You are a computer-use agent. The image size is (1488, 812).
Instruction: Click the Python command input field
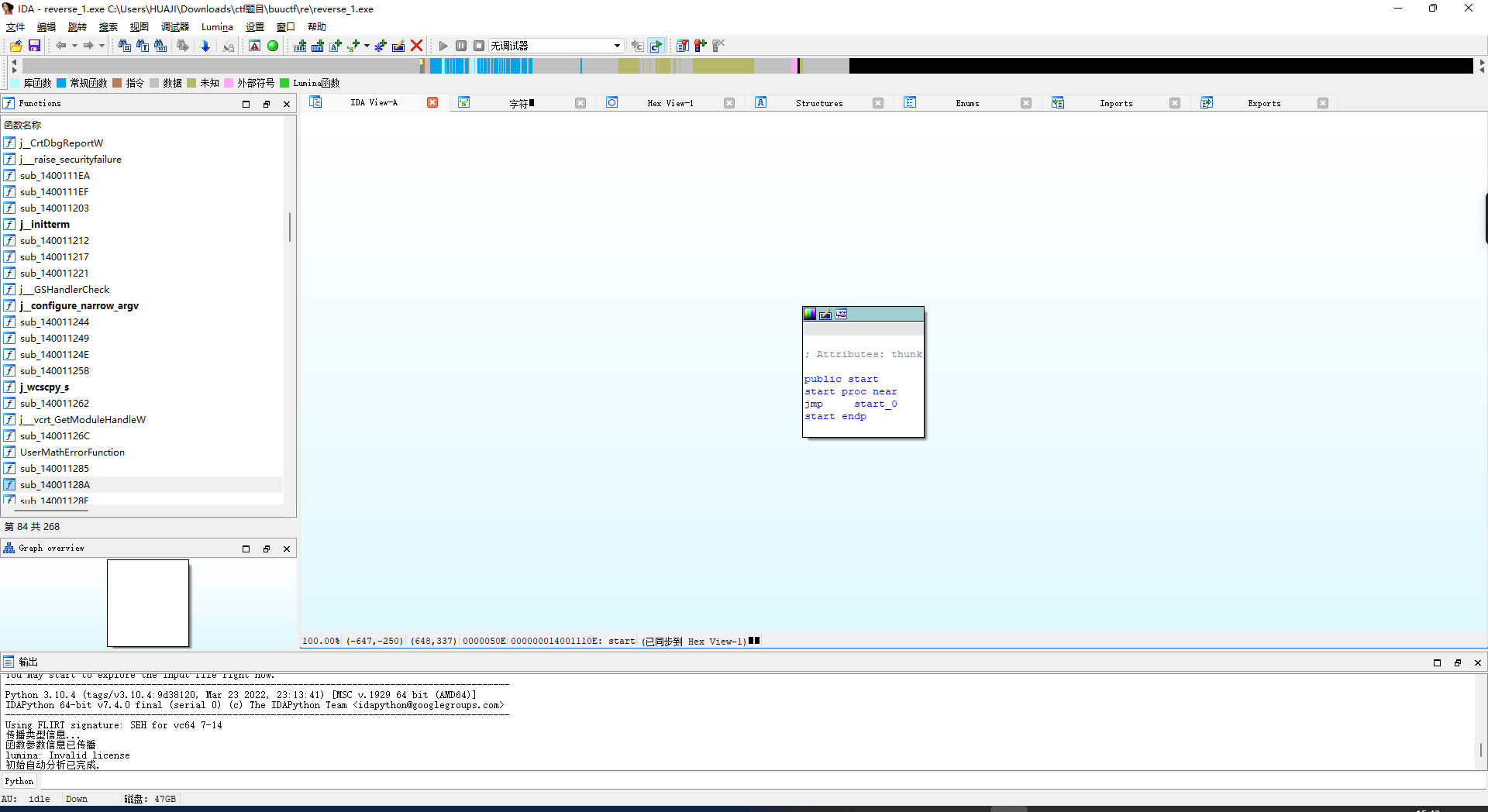[763, 781]
